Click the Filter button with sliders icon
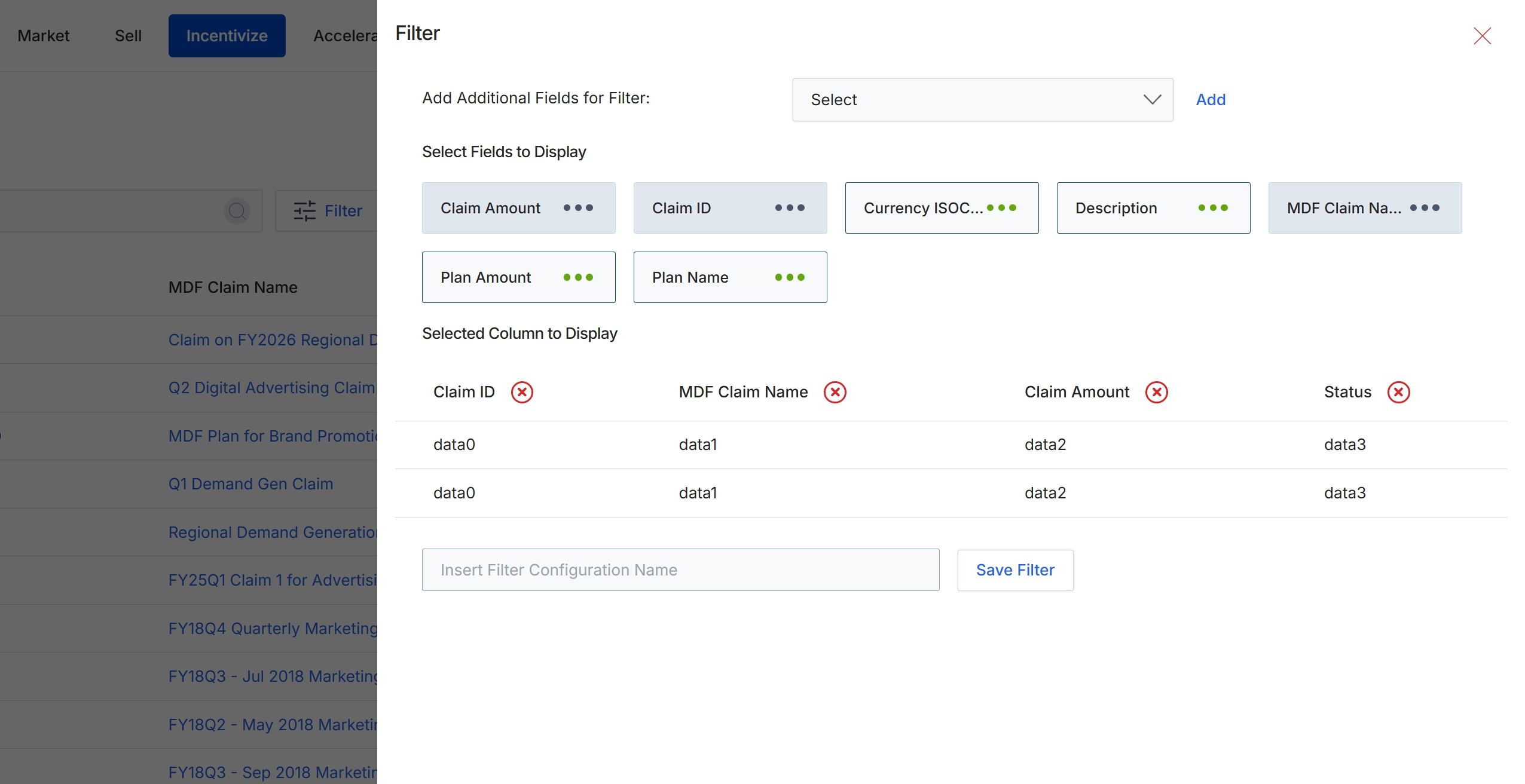The width and height of the screenshot is (1525, 784). [327, 211]
